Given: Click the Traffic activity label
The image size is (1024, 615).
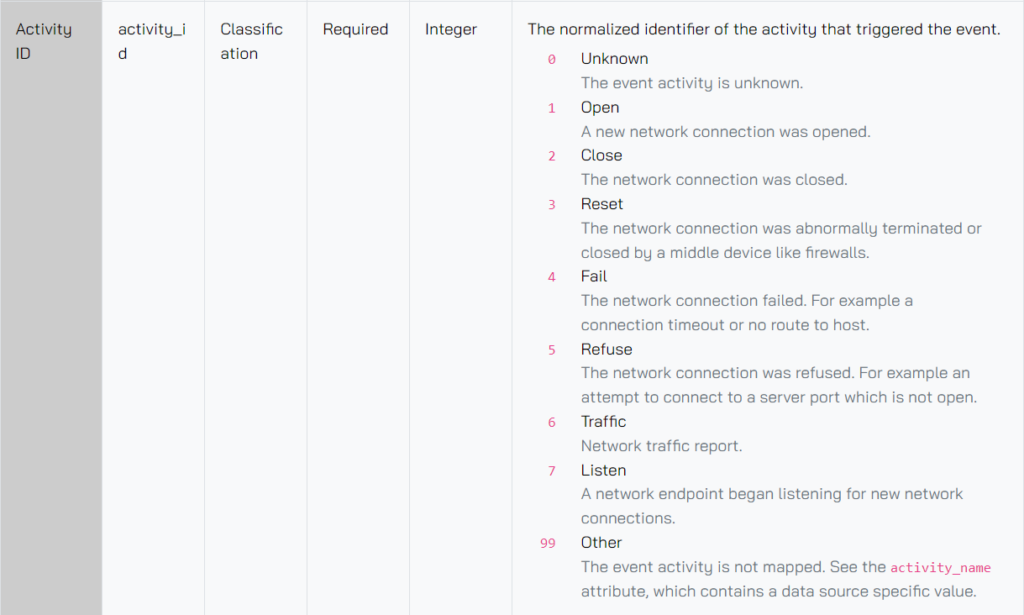Looking at the screenshot, I should 603,421.
